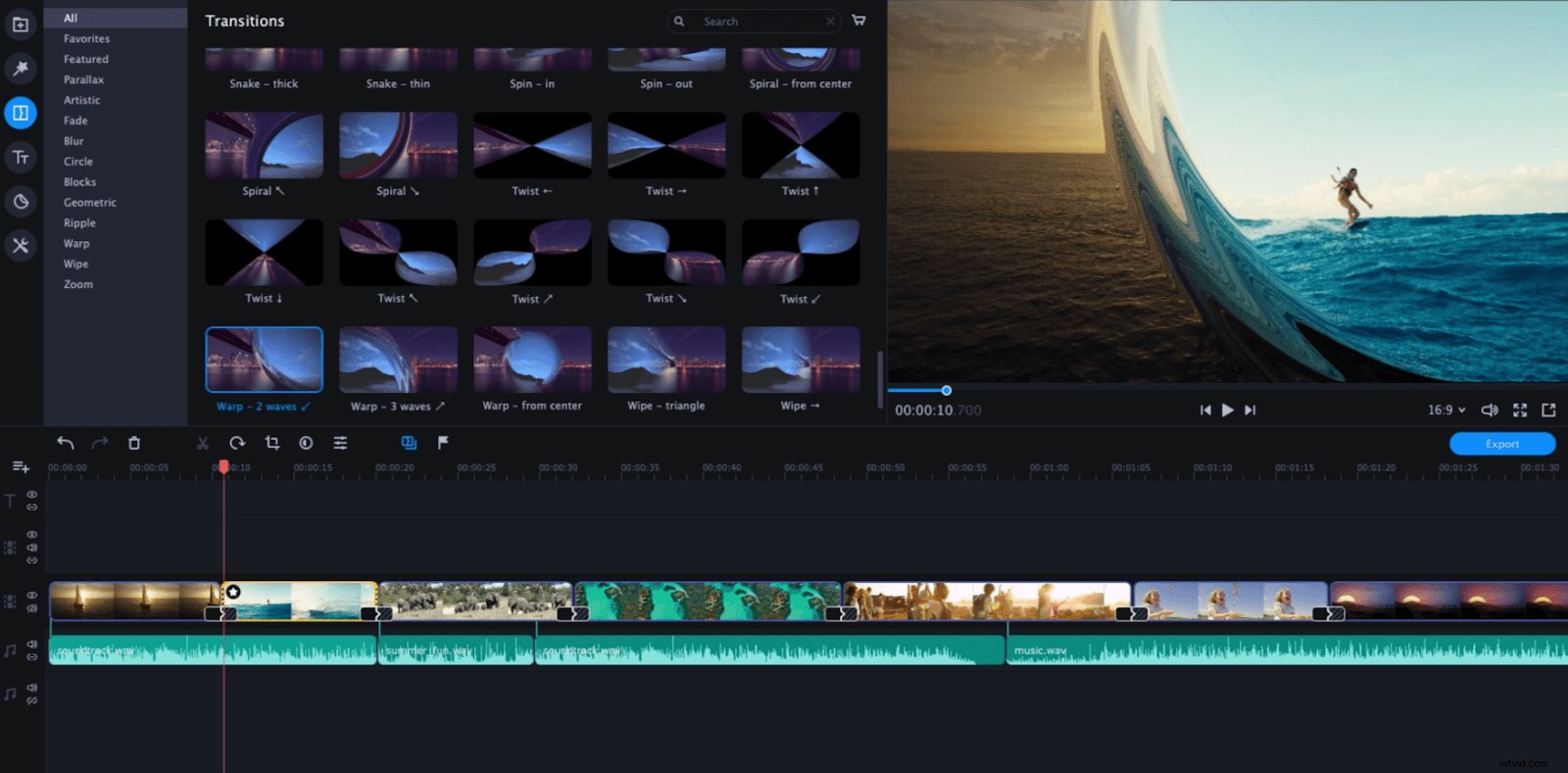
Task: Open the crop tool
Action: pos(272,443)
